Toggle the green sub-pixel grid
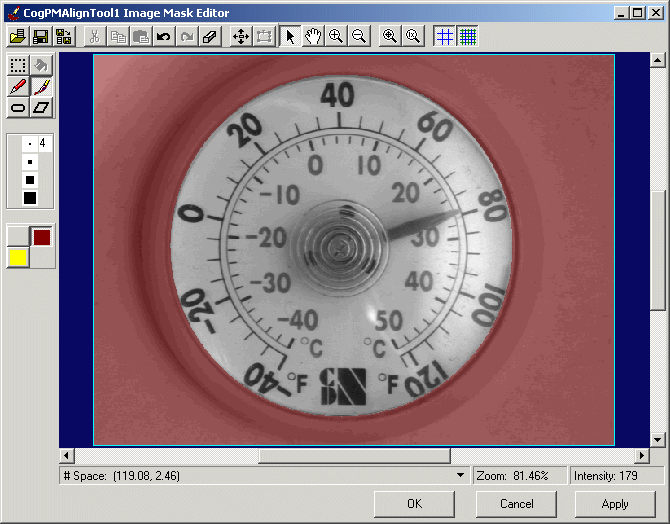Screen dimensions: 670x524 point(467,36)
